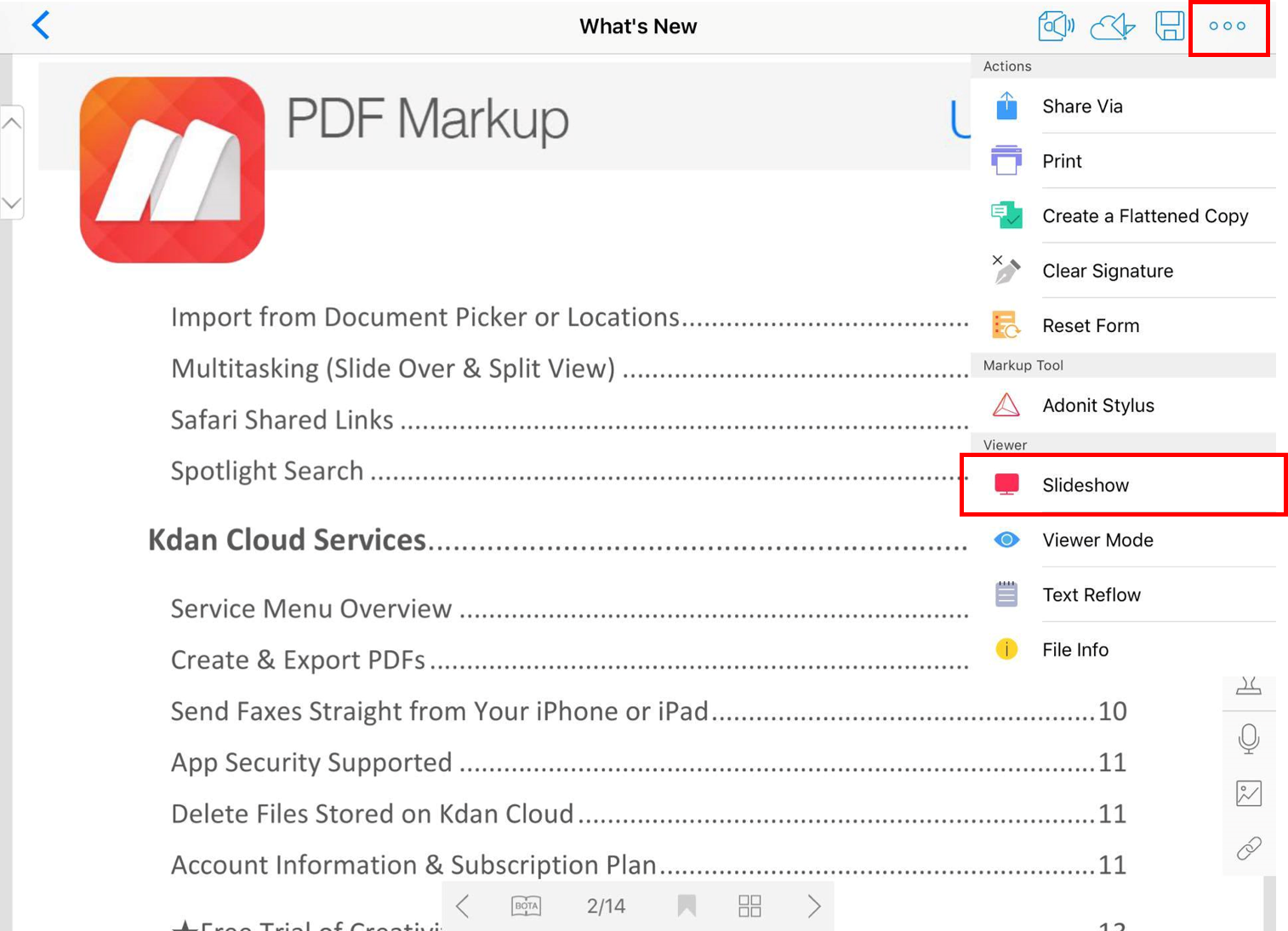Tap the Reset Form icon
Screen dimensions: 1288x931
pos(1006,325)
